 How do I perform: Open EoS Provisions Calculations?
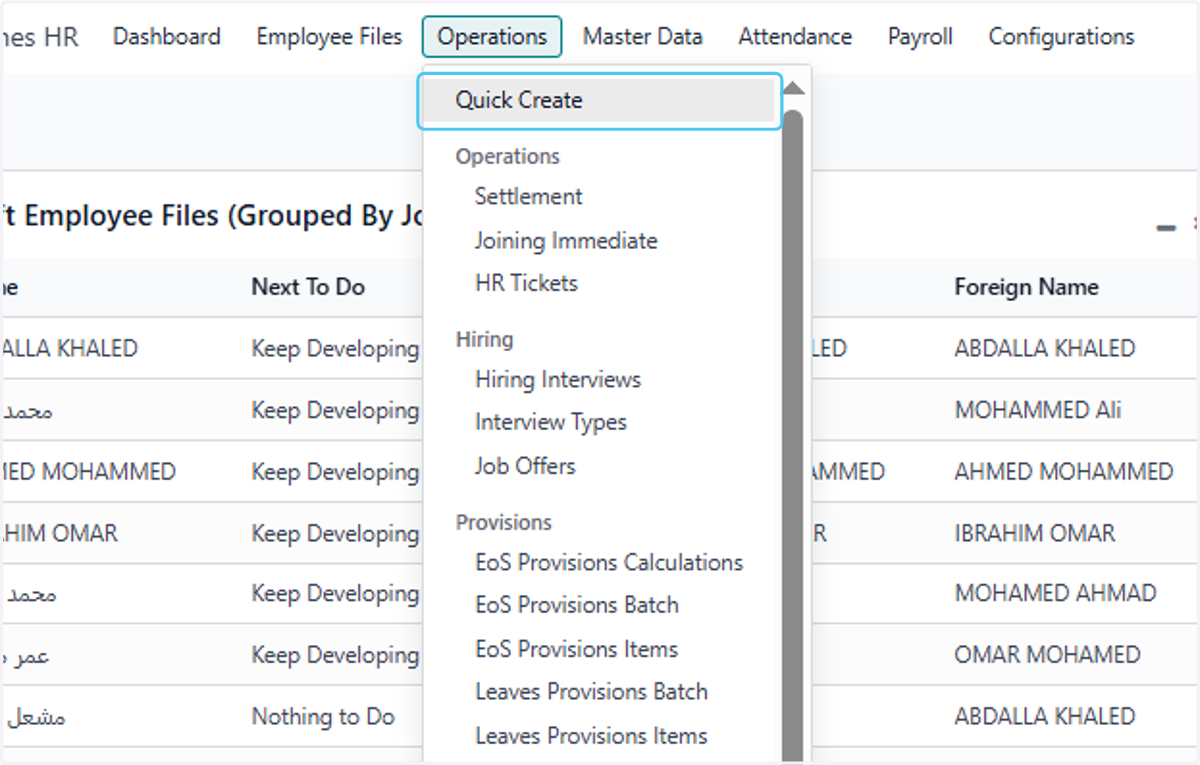[609, 563]
